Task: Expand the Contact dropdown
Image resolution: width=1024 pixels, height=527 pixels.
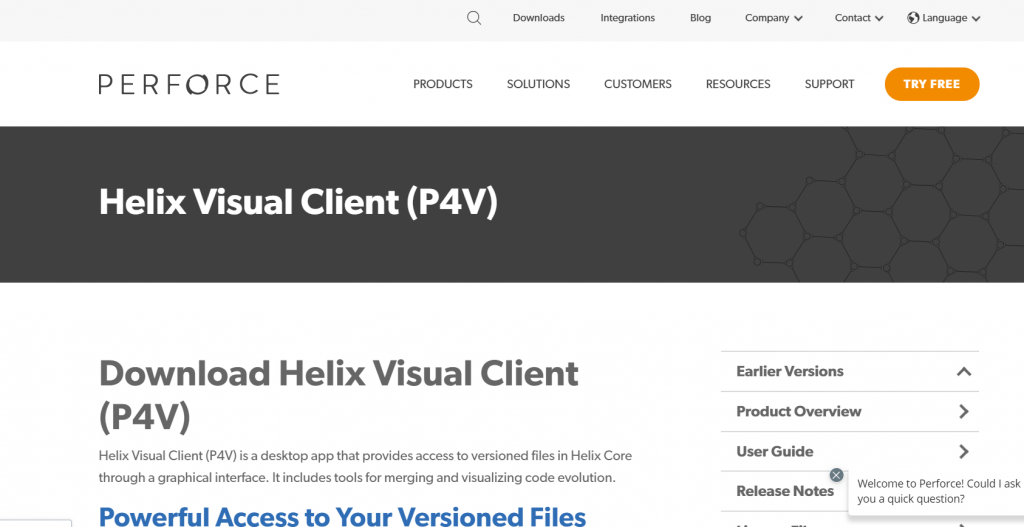Action: (x=859, y=18)
